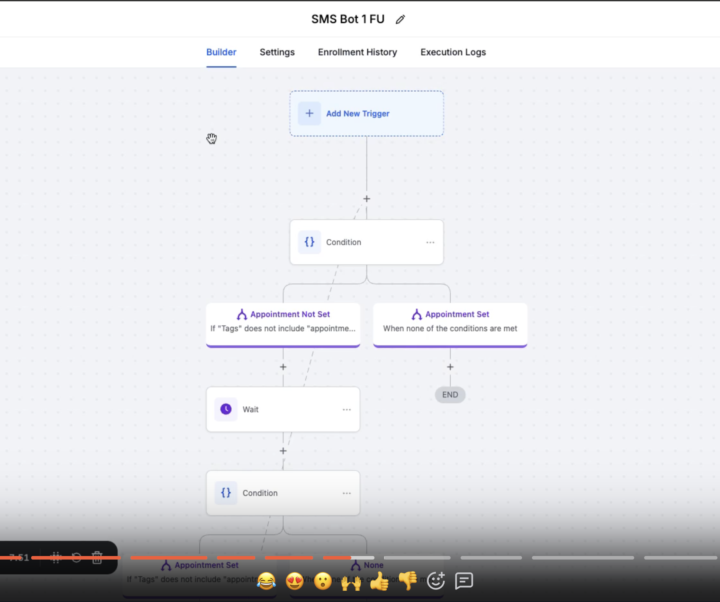Open the Wait node's three-dot menu

point(346,409)
